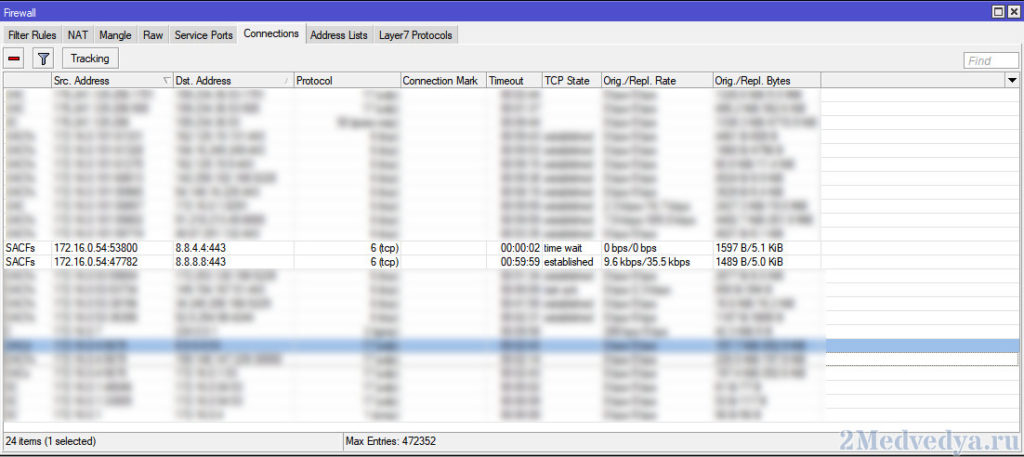Click rate value 0 bps/0 bps
Screen dimensions: 1024x457
coord(630,248)
